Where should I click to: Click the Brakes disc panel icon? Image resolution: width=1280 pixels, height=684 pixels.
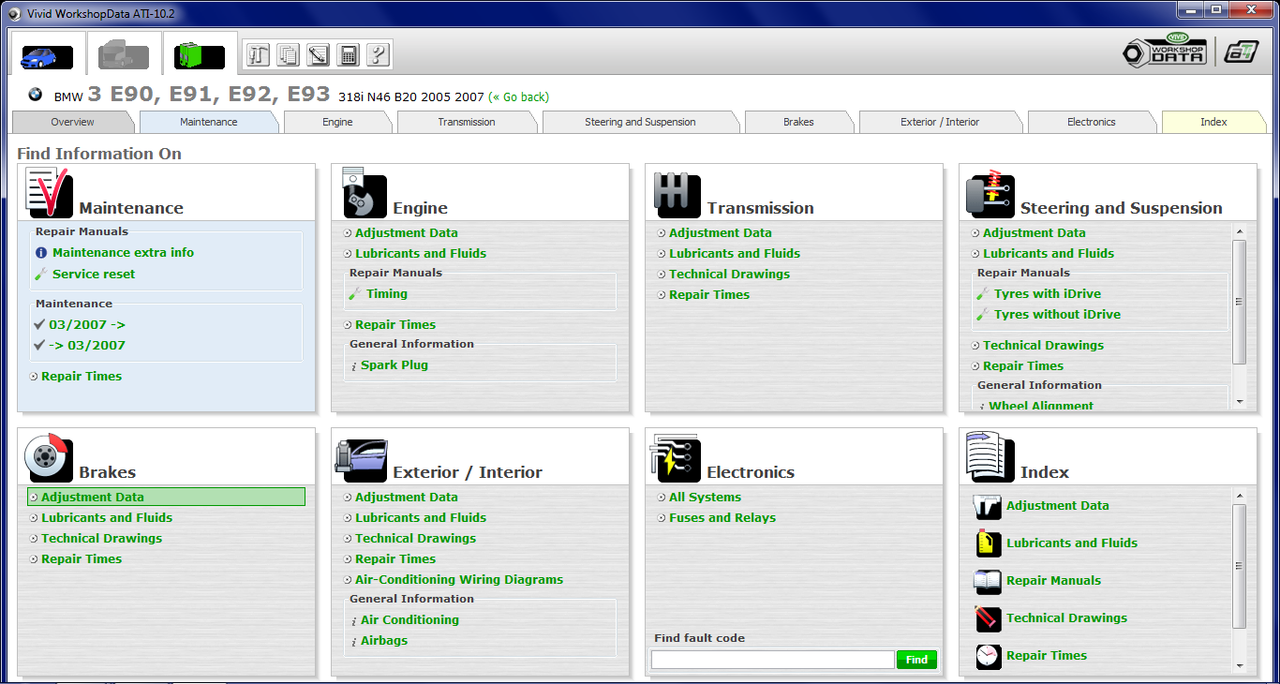[48, 456]
